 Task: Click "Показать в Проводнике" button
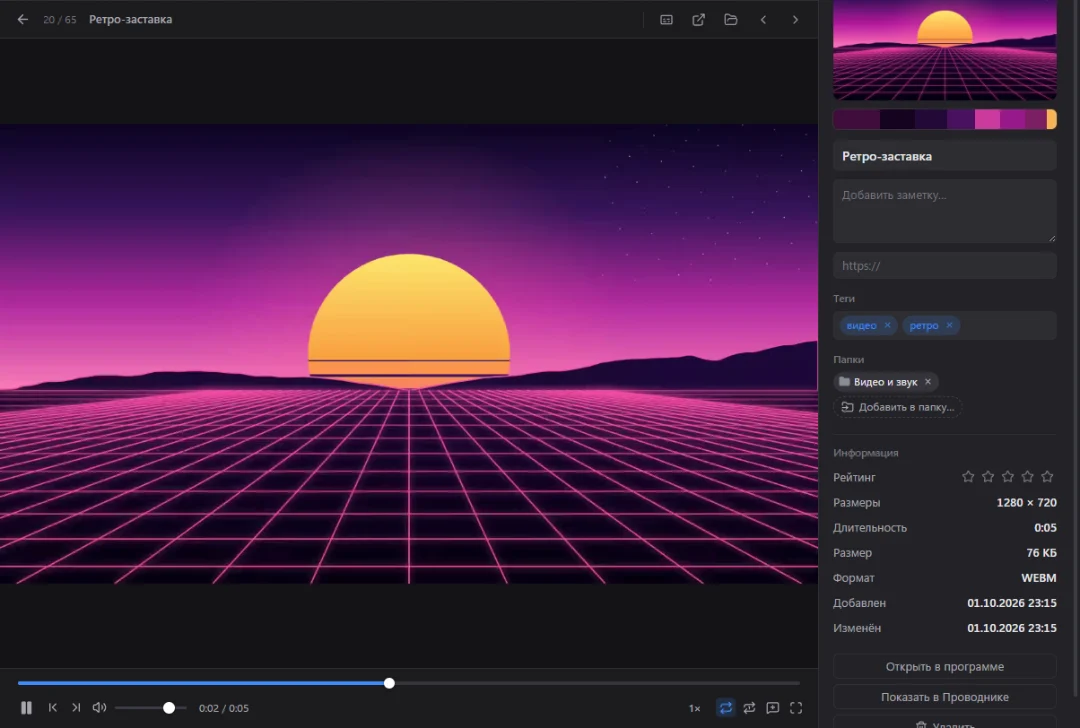point(944,697)
